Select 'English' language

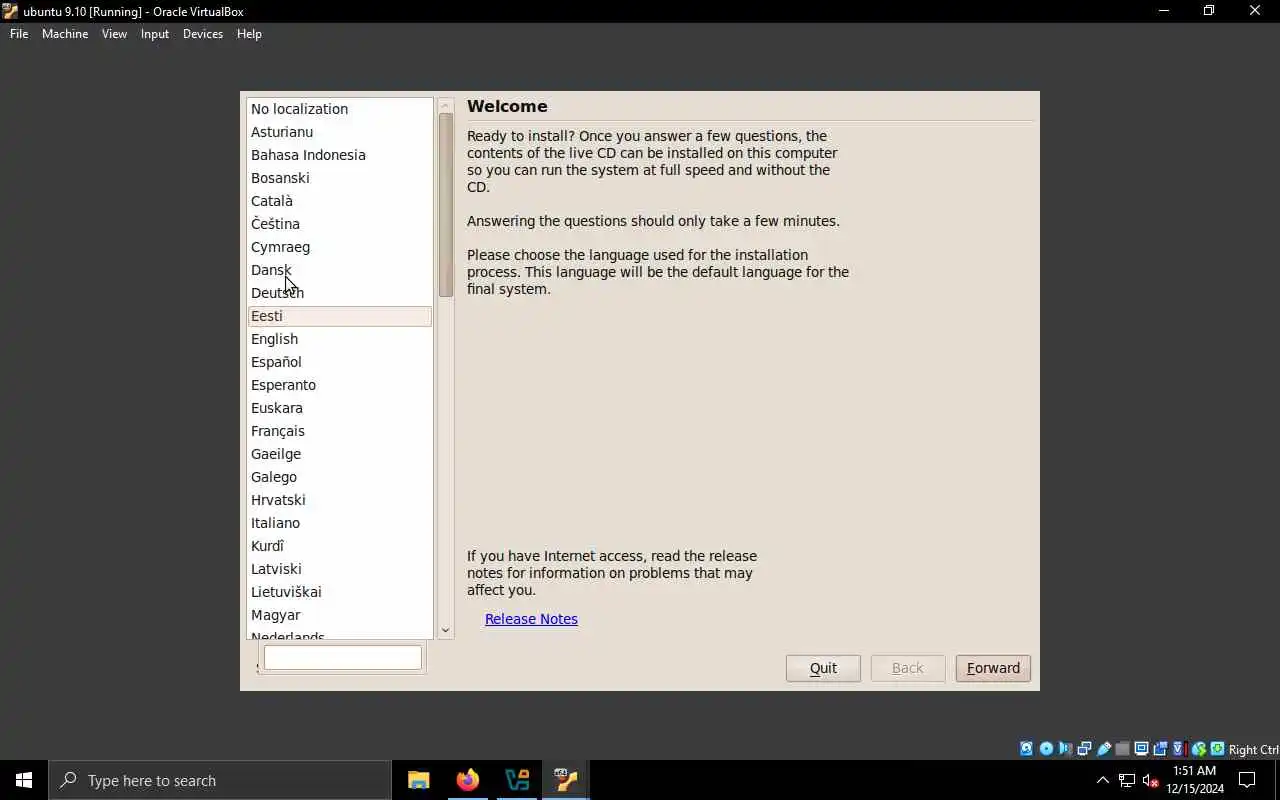pyautogui.click(x=340, y=339)
